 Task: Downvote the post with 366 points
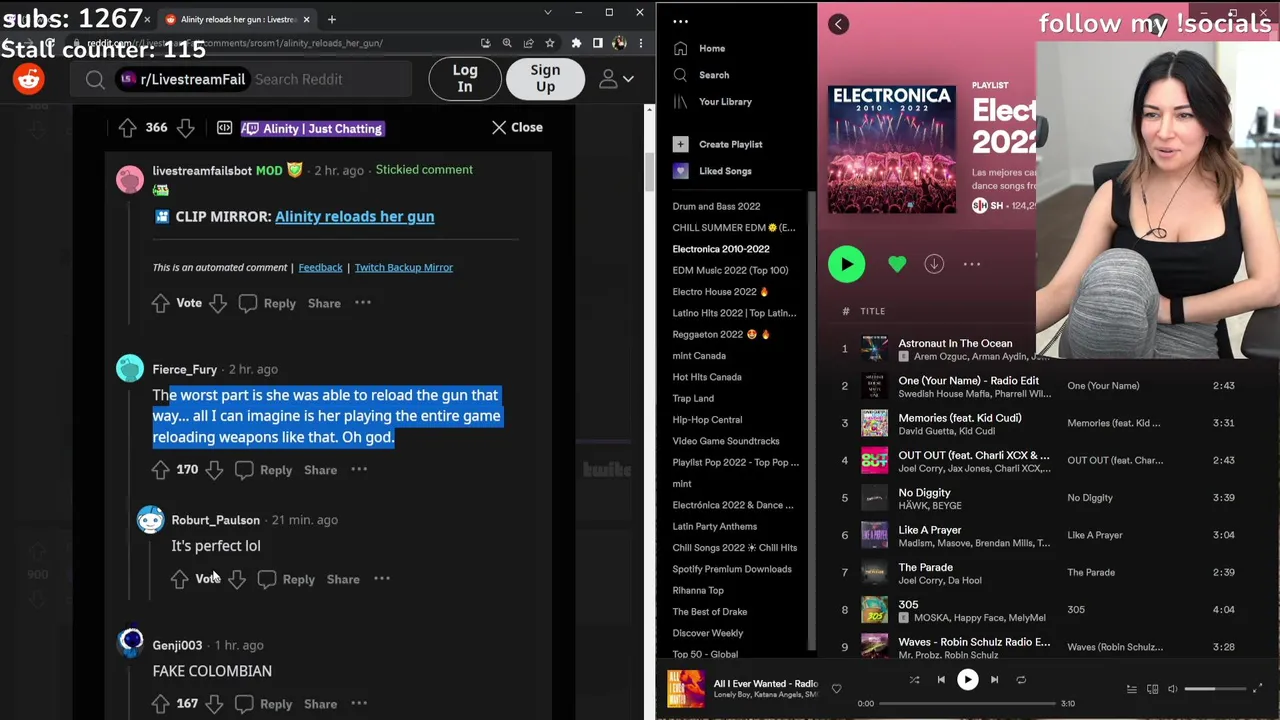coord(185,128)
